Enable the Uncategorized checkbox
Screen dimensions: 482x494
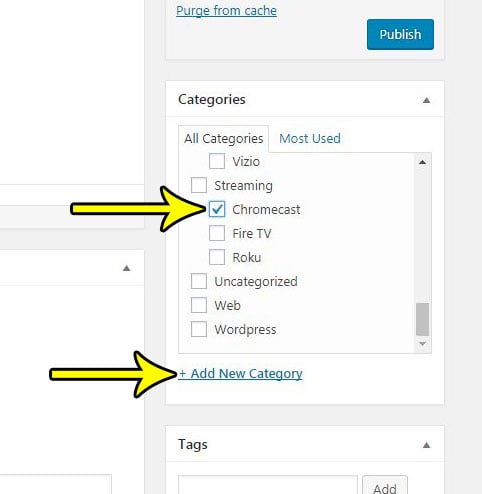199,281
